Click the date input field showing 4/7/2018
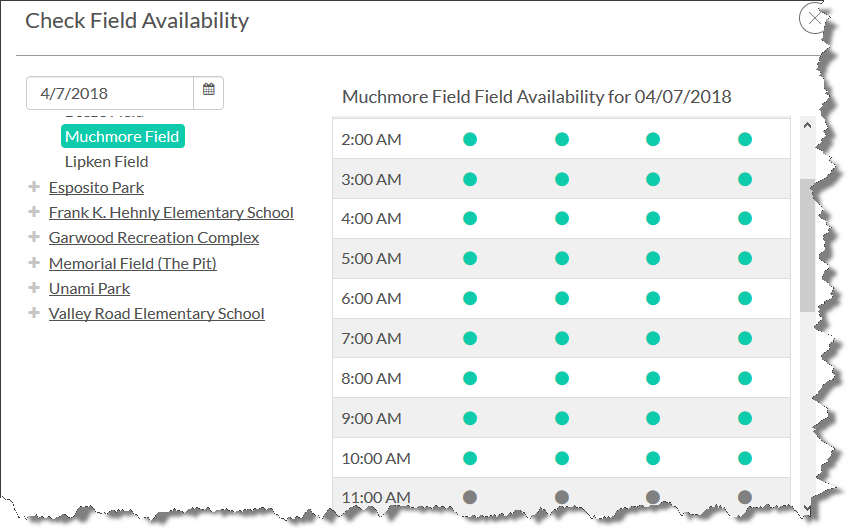This screenshot has width=849, height=530. (x=110, y=92)
